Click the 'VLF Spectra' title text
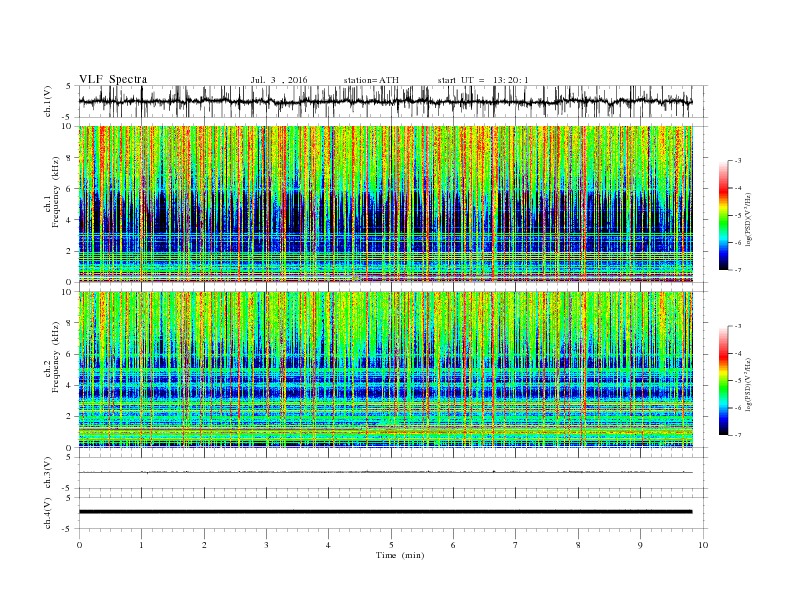This screenshot has width=792, height=612. (113, 79)
